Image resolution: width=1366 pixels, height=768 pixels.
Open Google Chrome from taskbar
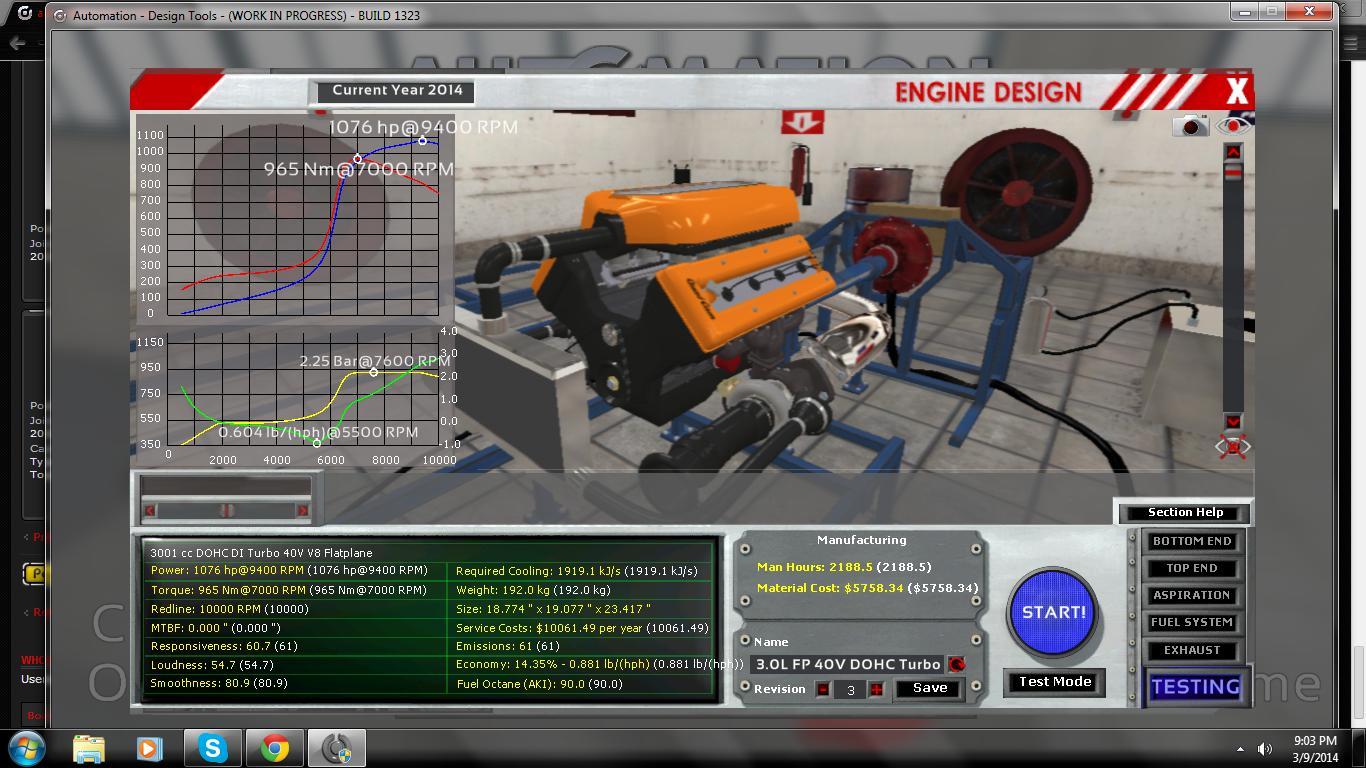274,748
